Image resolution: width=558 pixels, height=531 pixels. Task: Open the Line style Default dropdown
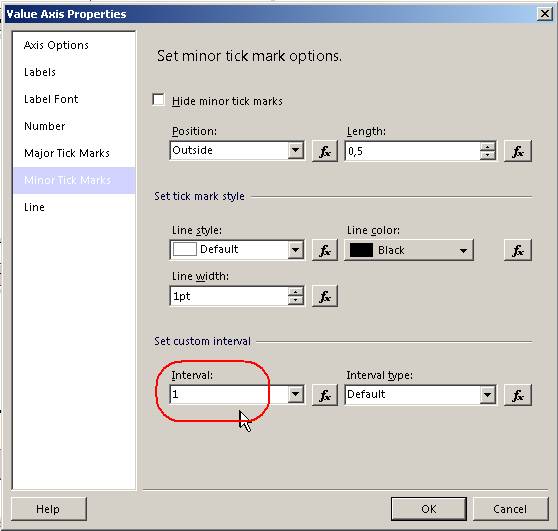tap(295, 249)
